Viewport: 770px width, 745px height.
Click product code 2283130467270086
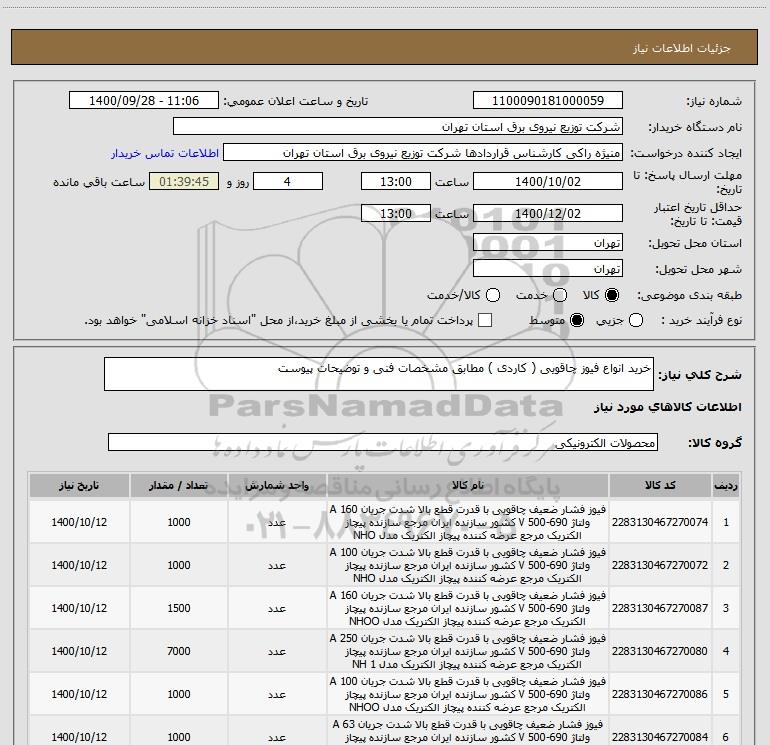point(660,694)
